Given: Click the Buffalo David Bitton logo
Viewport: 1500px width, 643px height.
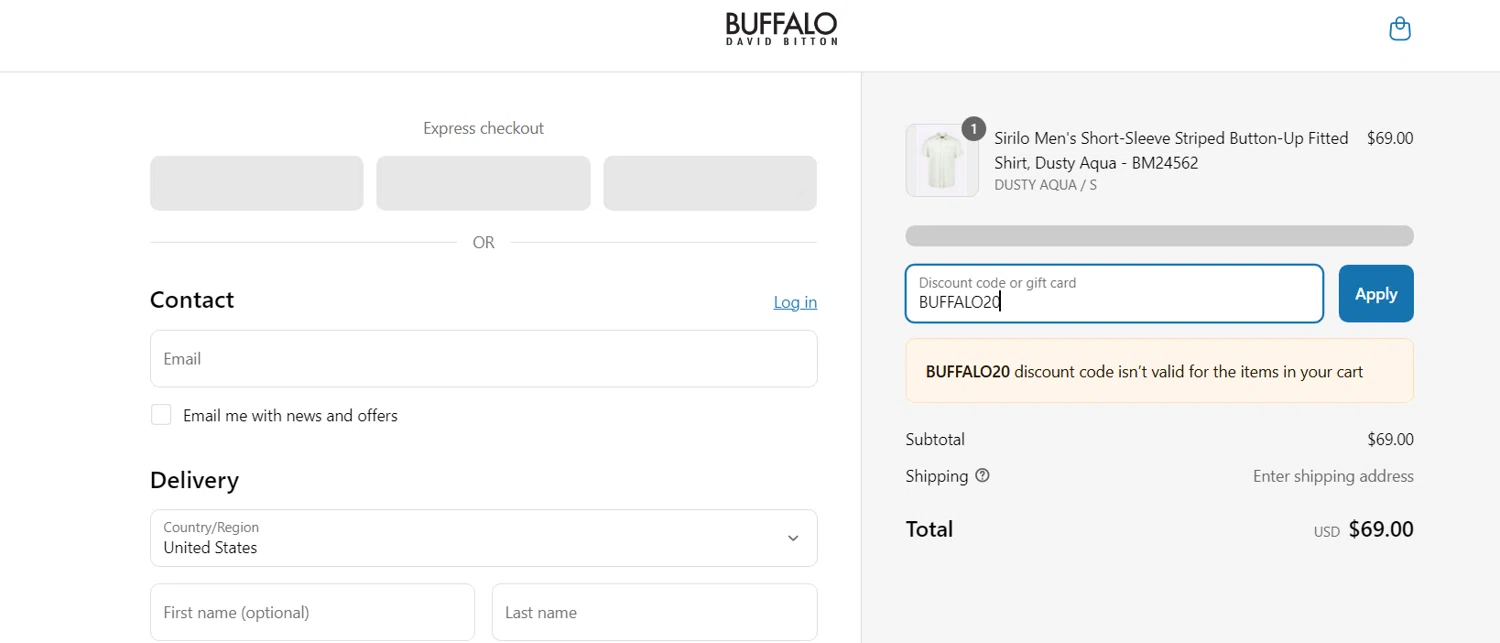Looking at the screenshot, I should tap(781, 29).
